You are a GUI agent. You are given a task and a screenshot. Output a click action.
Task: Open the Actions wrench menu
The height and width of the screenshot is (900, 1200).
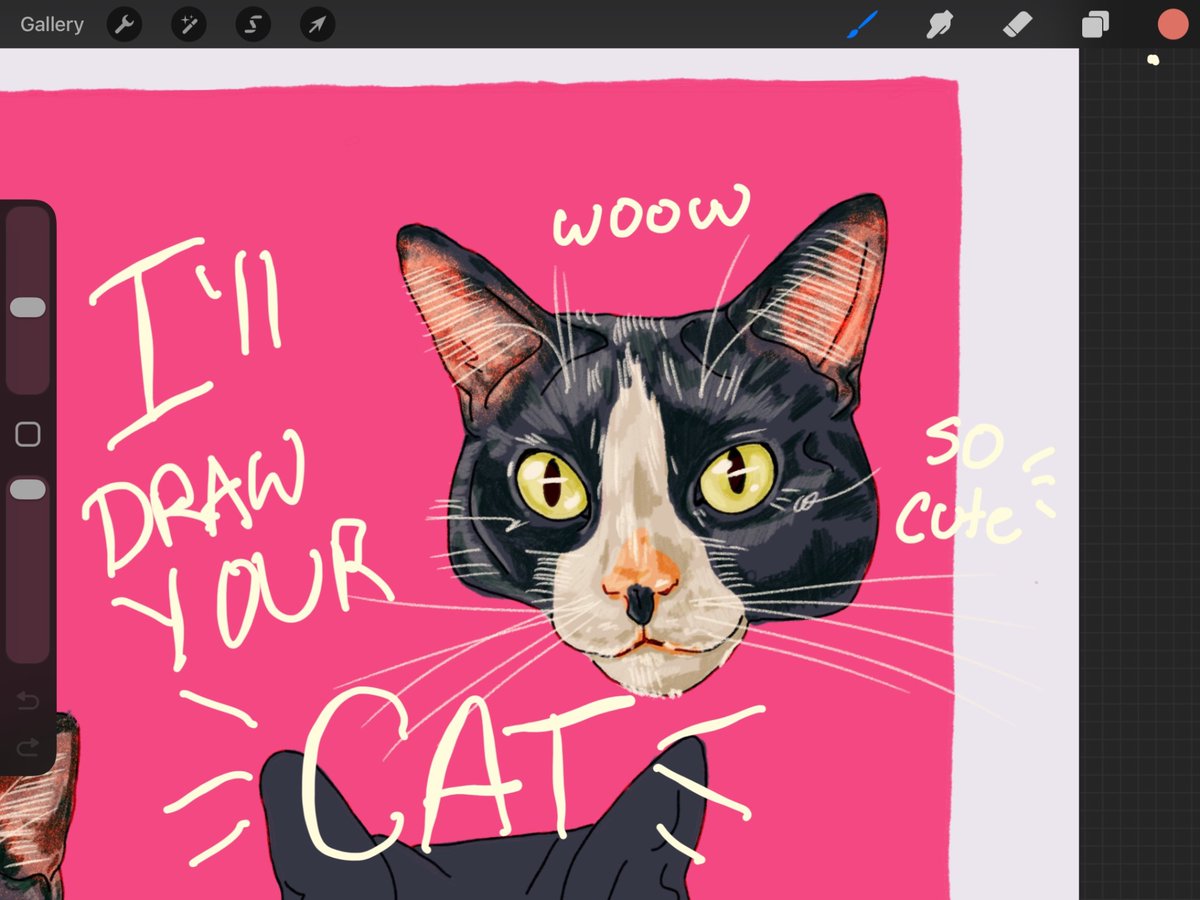click(x=124, y=24)
